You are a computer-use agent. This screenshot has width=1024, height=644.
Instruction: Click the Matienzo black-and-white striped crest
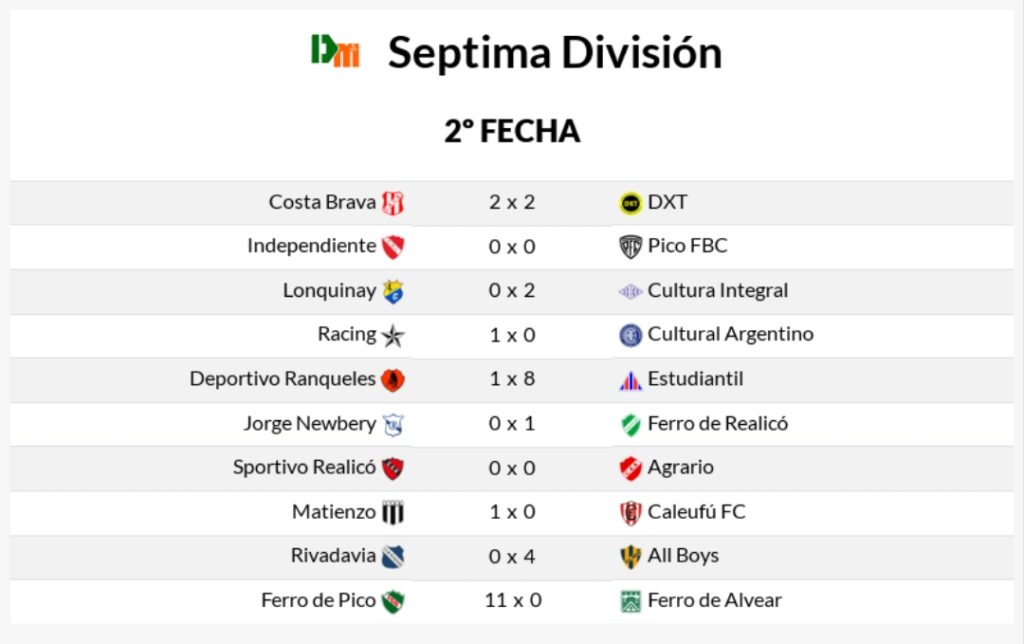pos(393,513)
